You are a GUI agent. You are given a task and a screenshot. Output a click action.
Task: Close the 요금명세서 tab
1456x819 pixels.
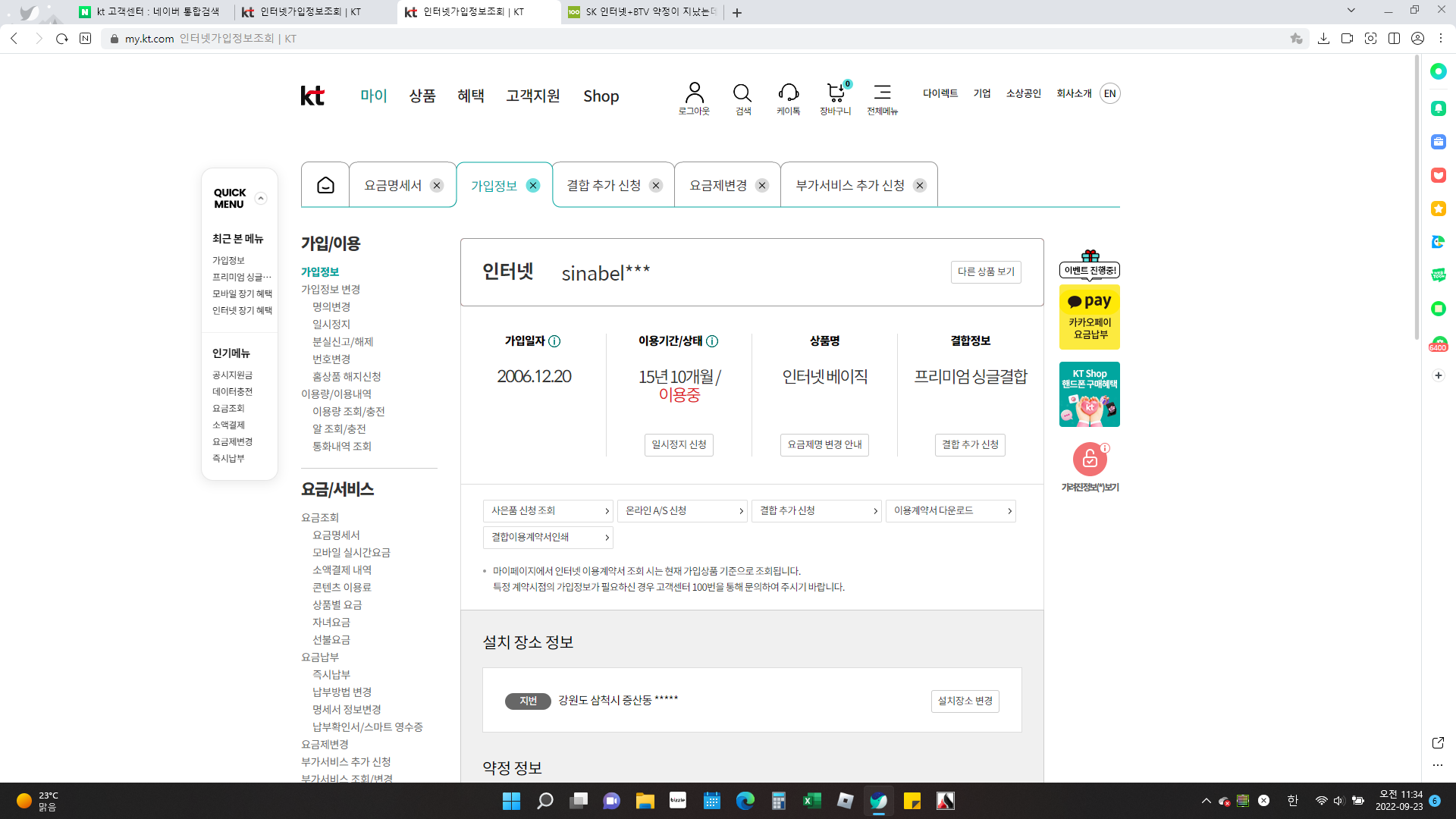(437, 186)
